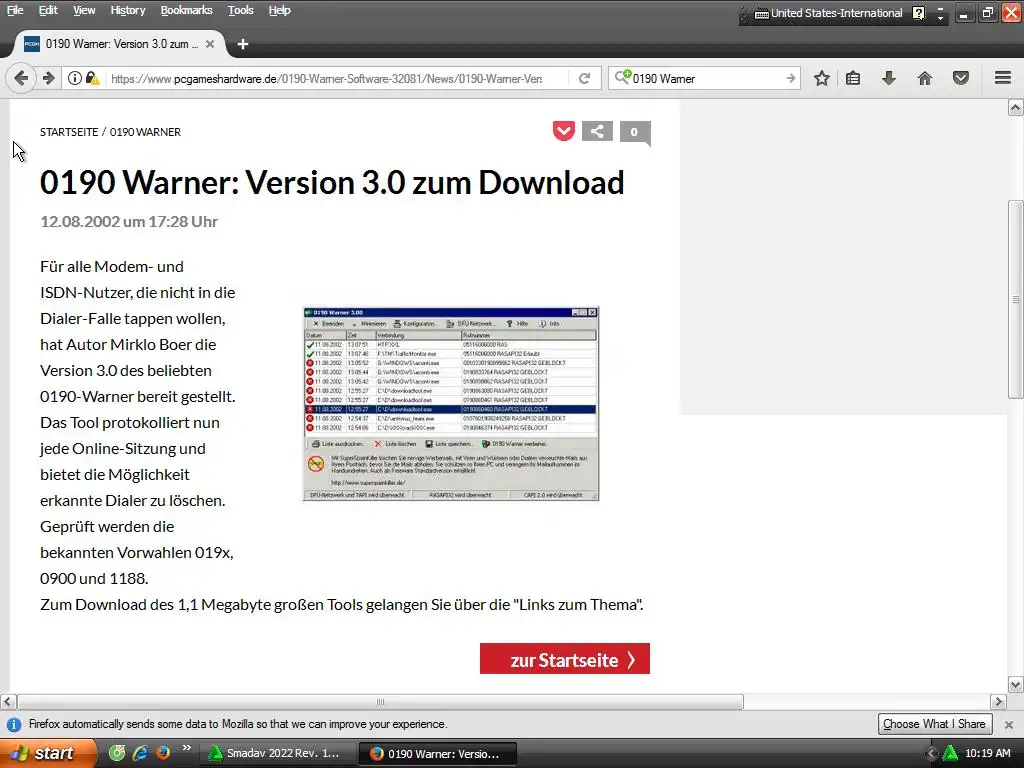This screenshot has width=1024, height=768.
Task: Expand hidden system tray icons
Action: click(933, 754)
